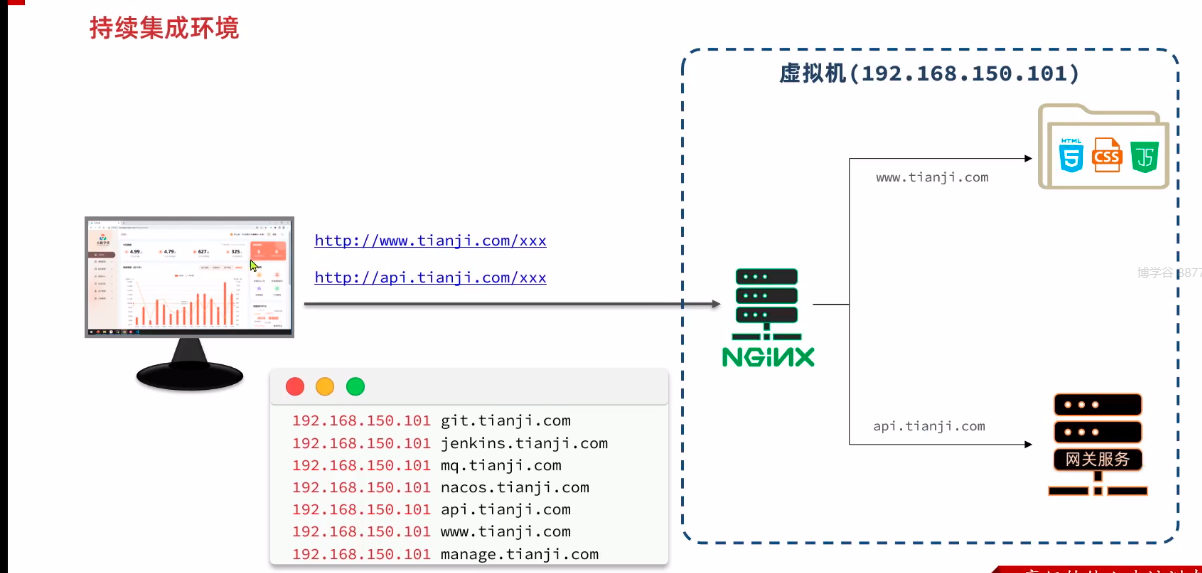This screenshot has height=573, width=1202.
Task: Click the orange CSS file icon
Action: click(1107, 155)
